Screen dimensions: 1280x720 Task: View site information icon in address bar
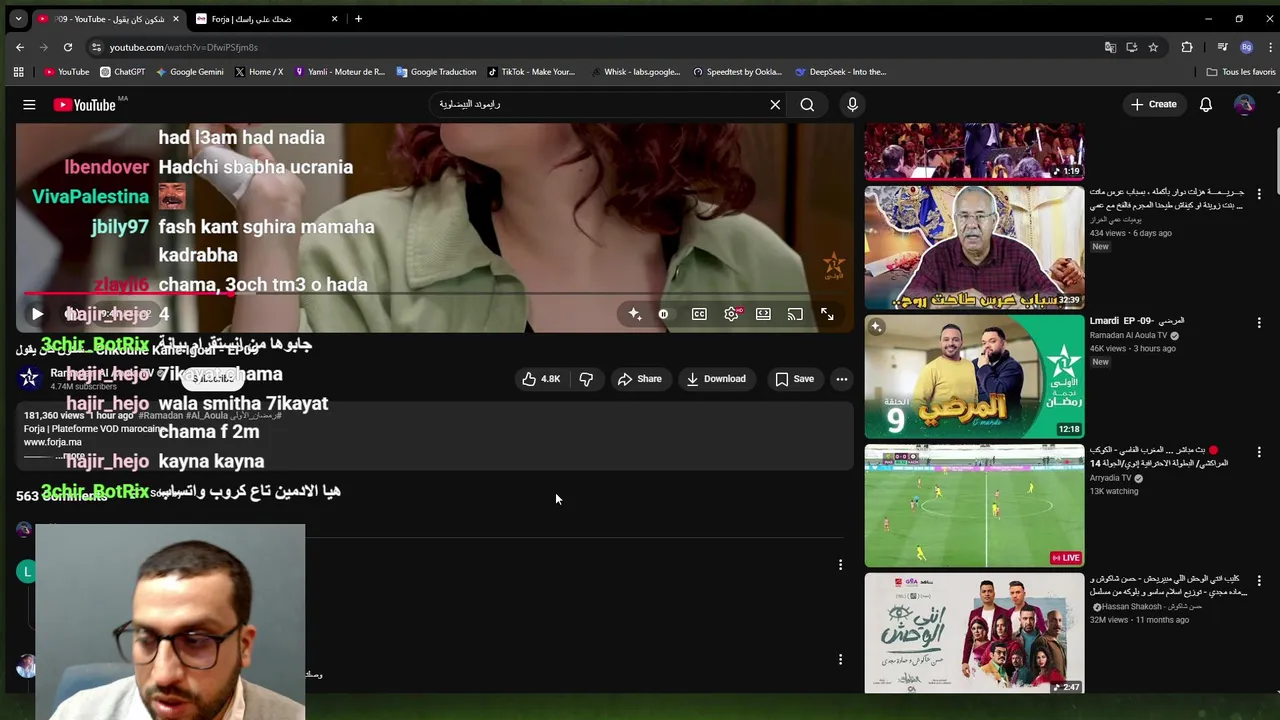[96, 47]
